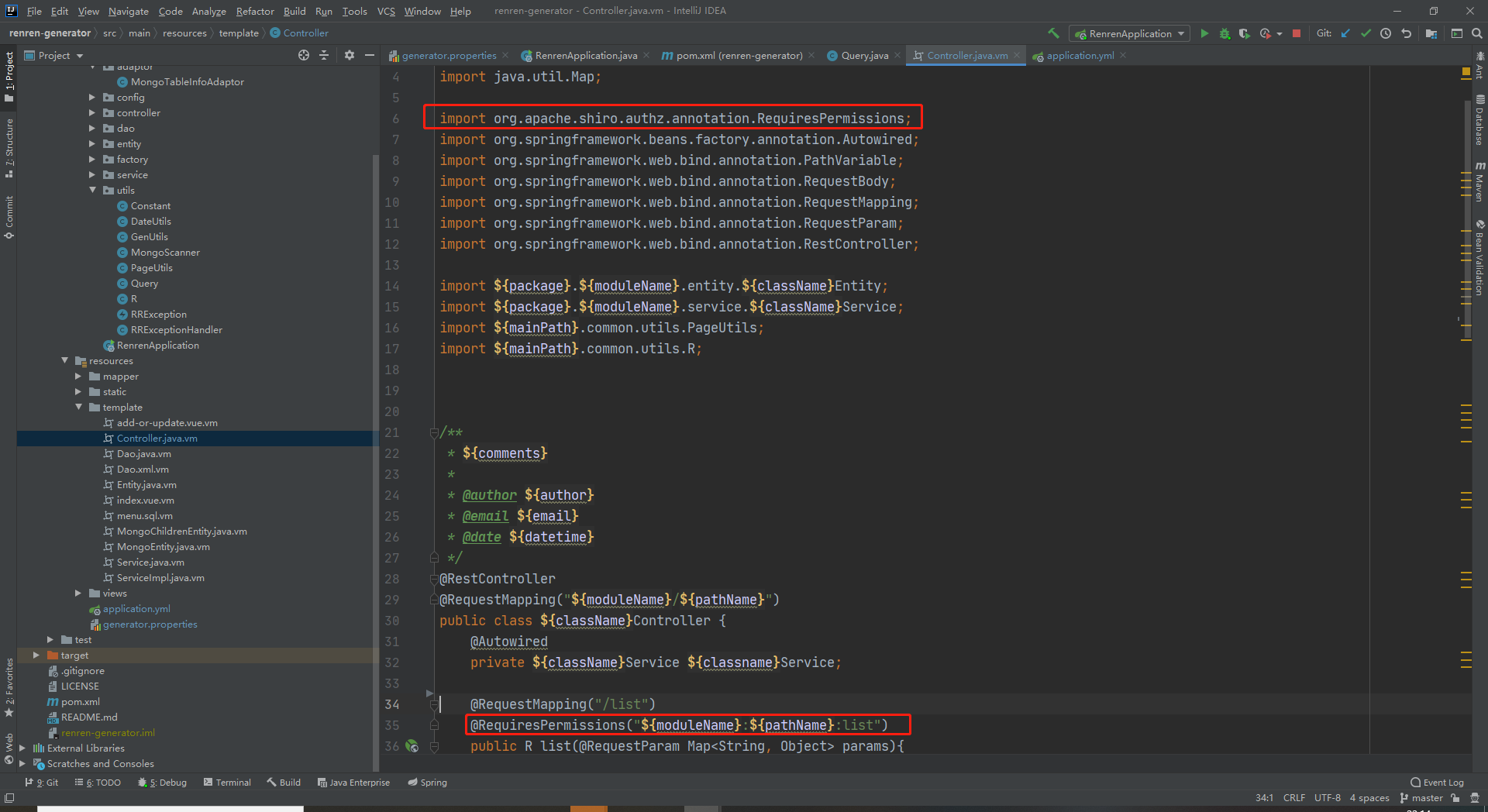Toggle the 6: TODO tool window

pyautogui.click(x=98, y=783)
